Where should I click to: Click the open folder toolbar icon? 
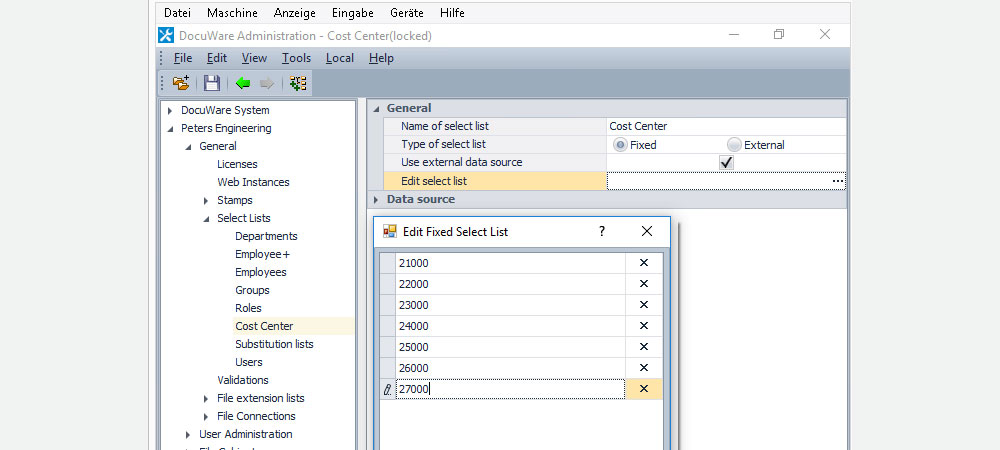(x=181, y=83)
